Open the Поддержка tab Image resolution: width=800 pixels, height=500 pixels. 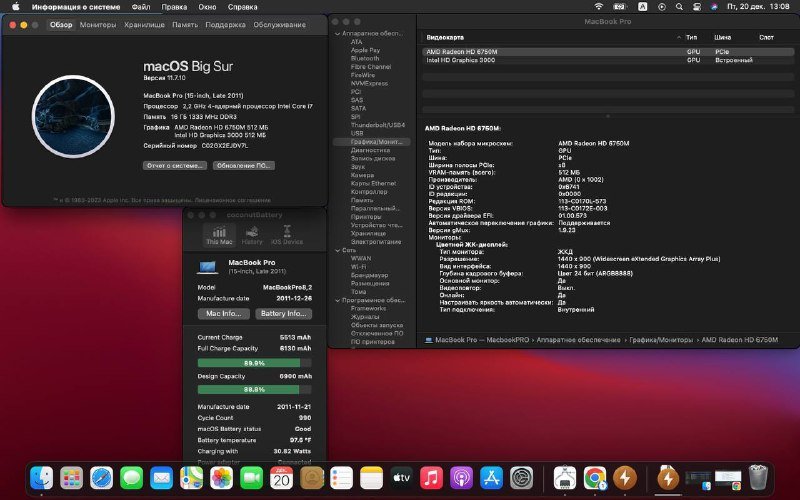pyautogui.click(x=225, y=24)
